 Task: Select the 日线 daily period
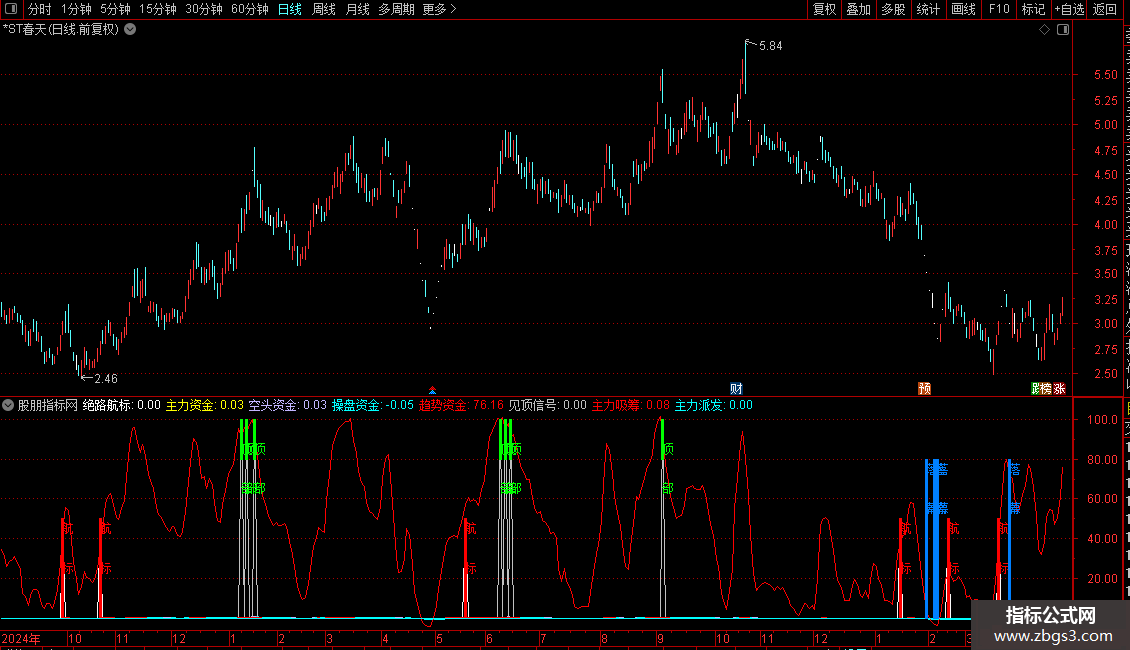point(290,9)
